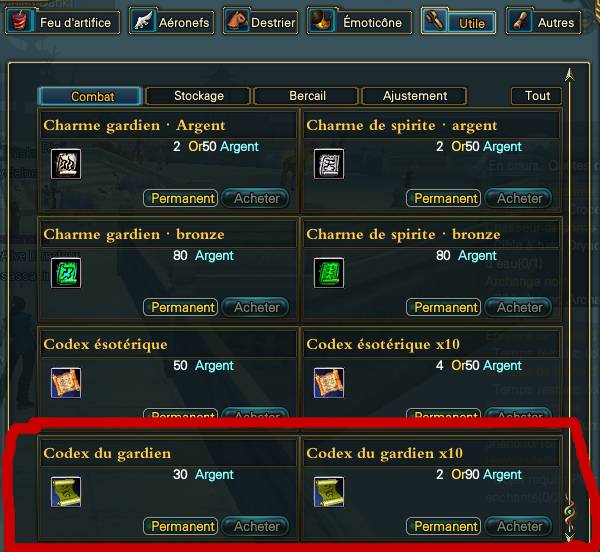600x552 pixels.
Task: Switch to the Destrier category
Action: pyautogui.click(x=261, y=22)
